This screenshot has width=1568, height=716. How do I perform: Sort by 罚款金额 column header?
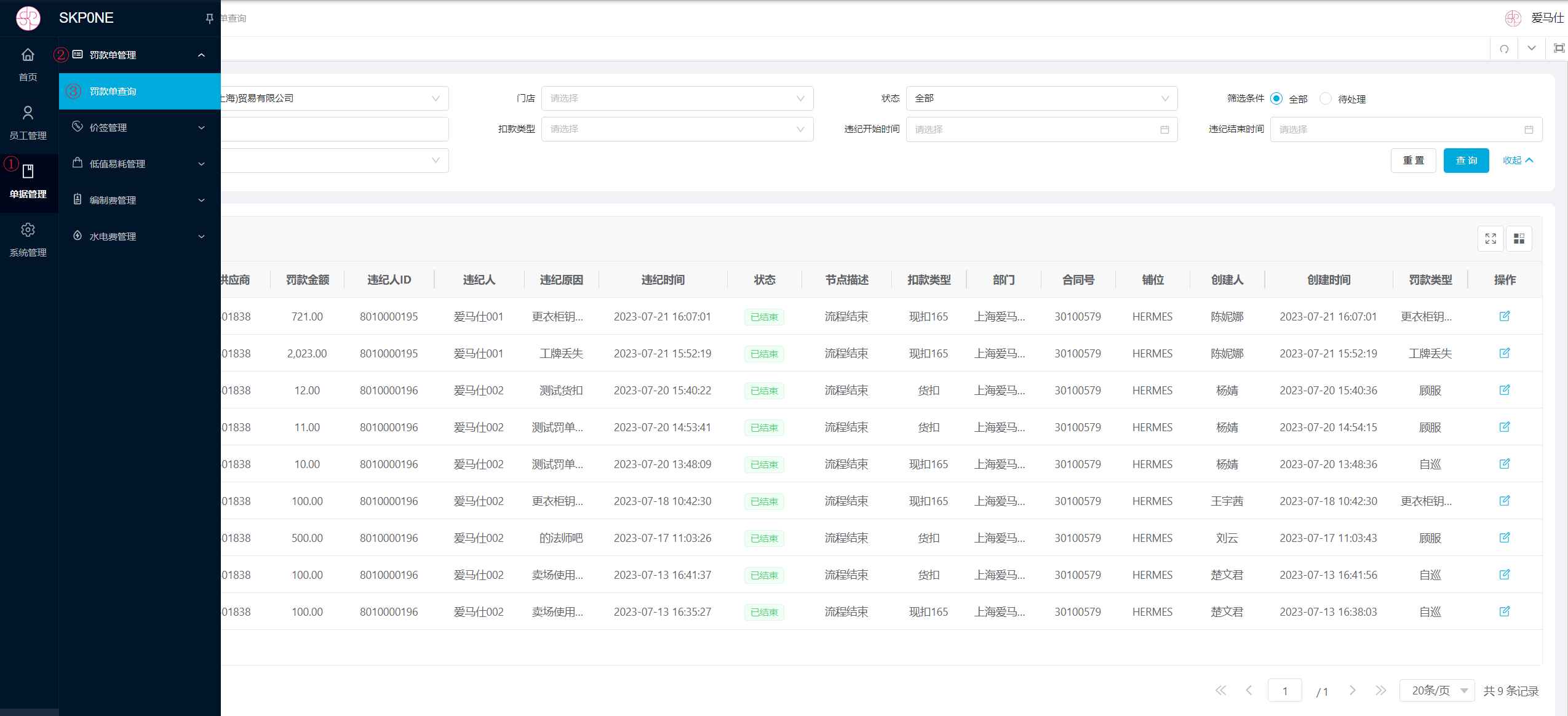tap(308, 280)
